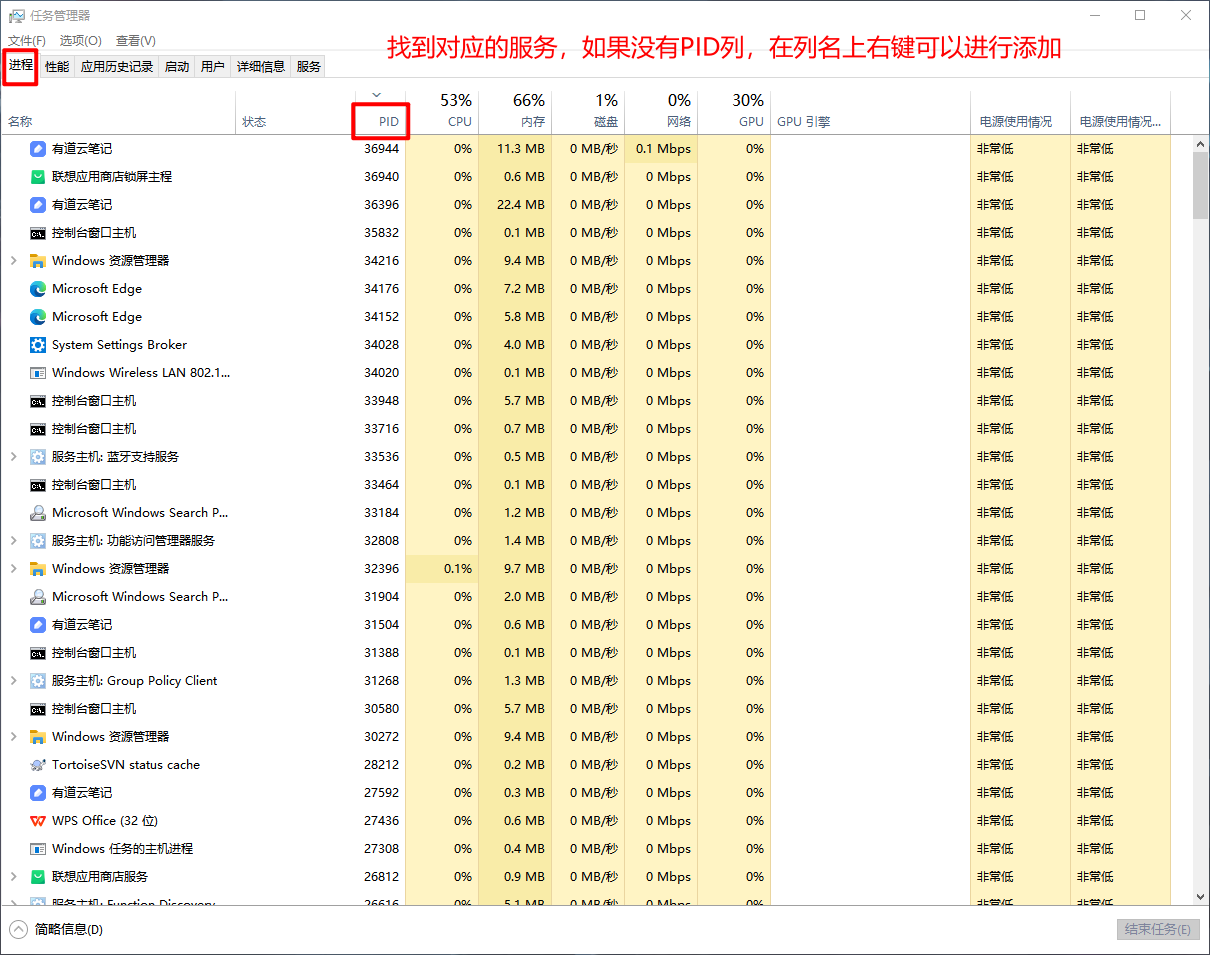Click the 有道云笔记 icon in row PID 36396
This screenshot has width=1210, height=955.
coord(38,204)
